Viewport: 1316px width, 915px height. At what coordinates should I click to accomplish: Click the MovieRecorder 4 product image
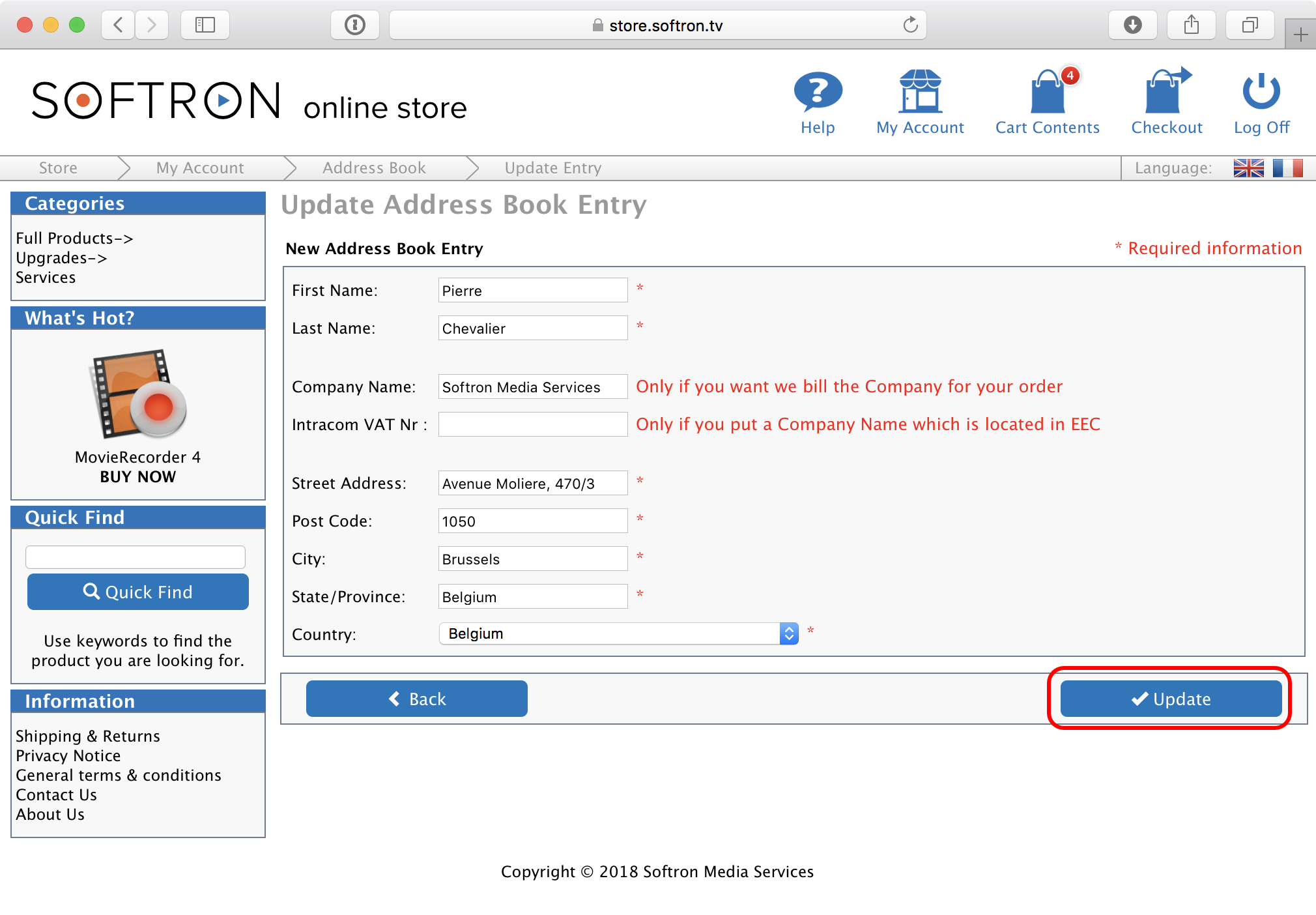[137, 394]
